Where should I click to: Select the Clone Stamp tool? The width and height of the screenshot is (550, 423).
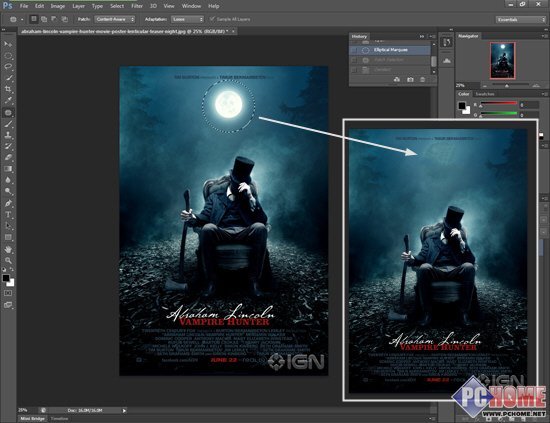(8, 135)
